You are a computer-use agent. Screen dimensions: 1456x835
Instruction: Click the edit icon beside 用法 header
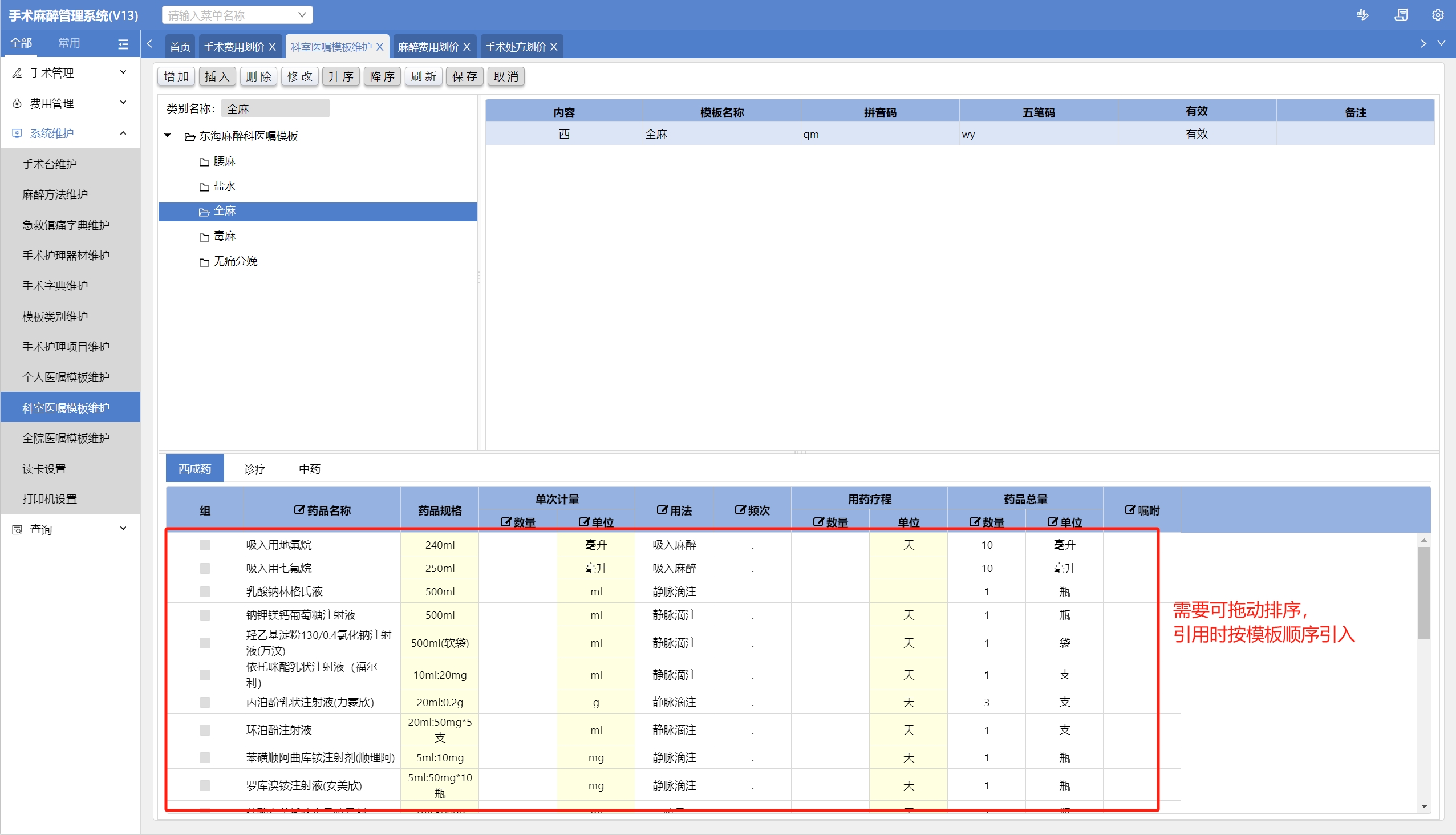[662, 509]
